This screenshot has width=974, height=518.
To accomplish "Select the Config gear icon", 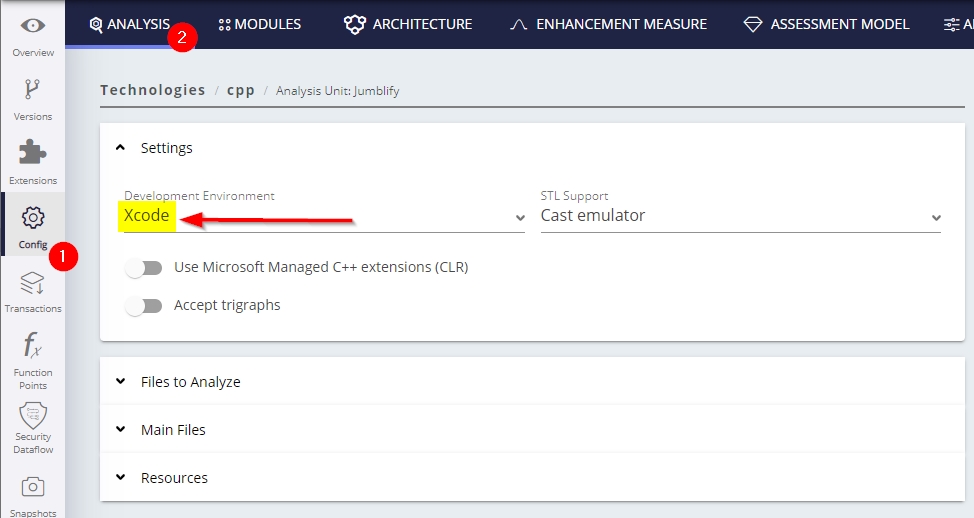I will point(32,218).
